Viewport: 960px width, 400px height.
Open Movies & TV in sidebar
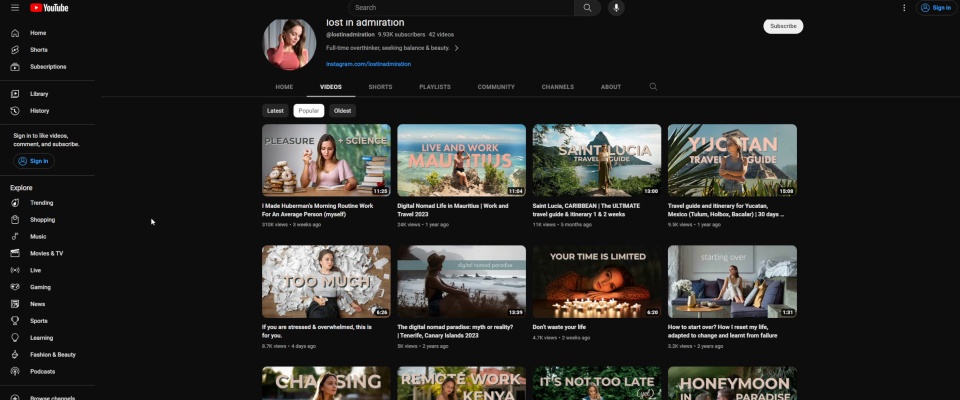(x=47, y=253)
